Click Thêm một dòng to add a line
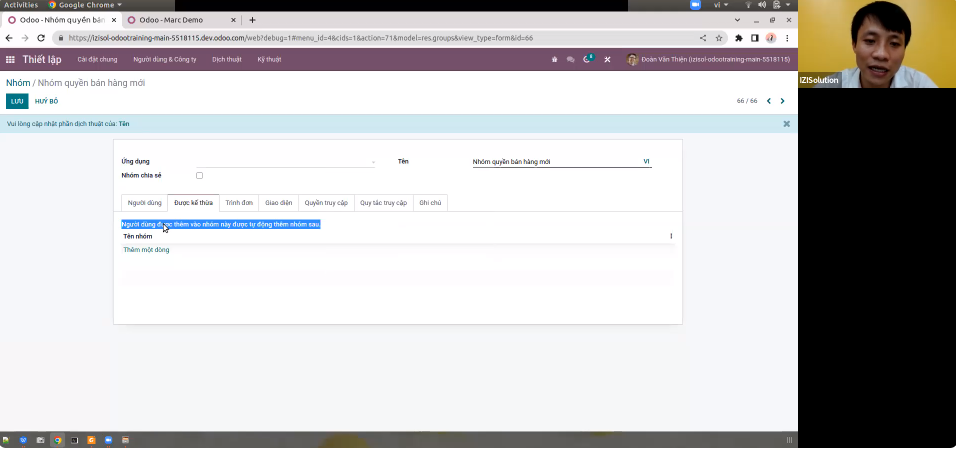The image size is (956, 449). pos(146,250)
